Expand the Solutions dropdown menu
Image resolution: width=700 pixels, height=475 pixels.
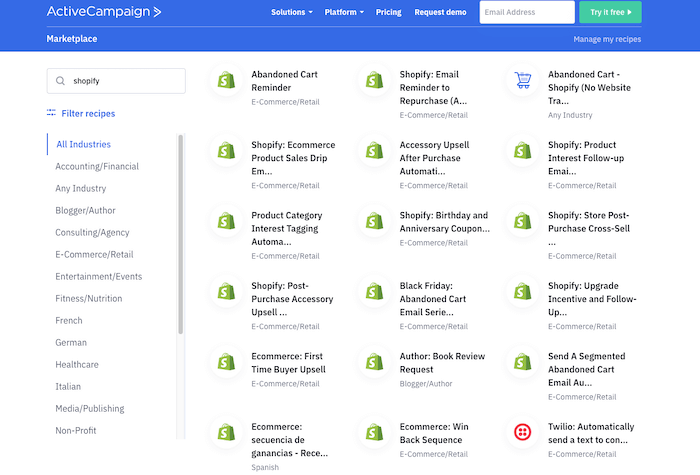coord(291,12)
